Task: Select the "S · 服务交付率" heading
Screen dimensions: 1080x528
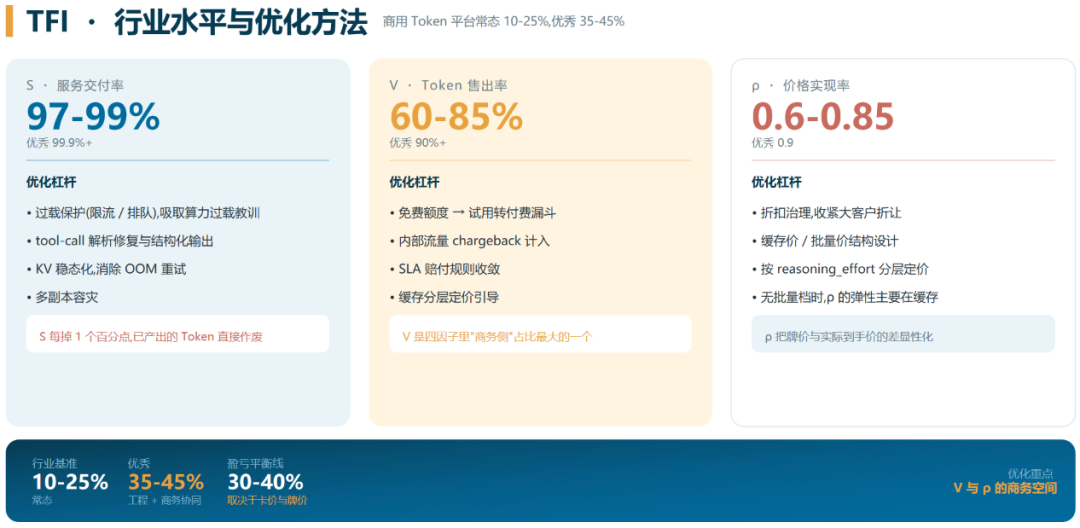Action: tap(75, 85)
